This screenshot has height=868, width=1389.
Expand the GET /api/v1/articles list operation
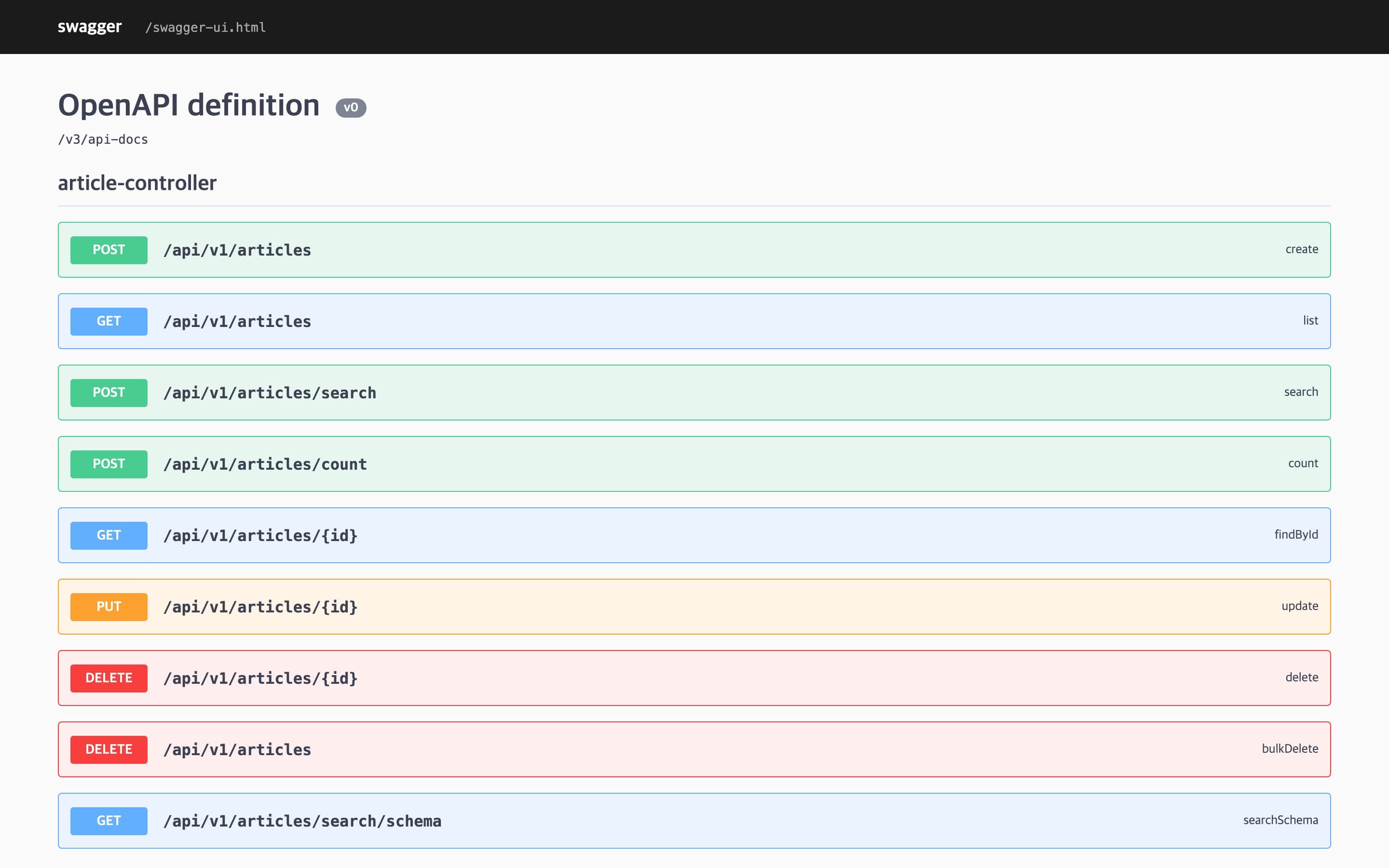[x=694, y=321]
